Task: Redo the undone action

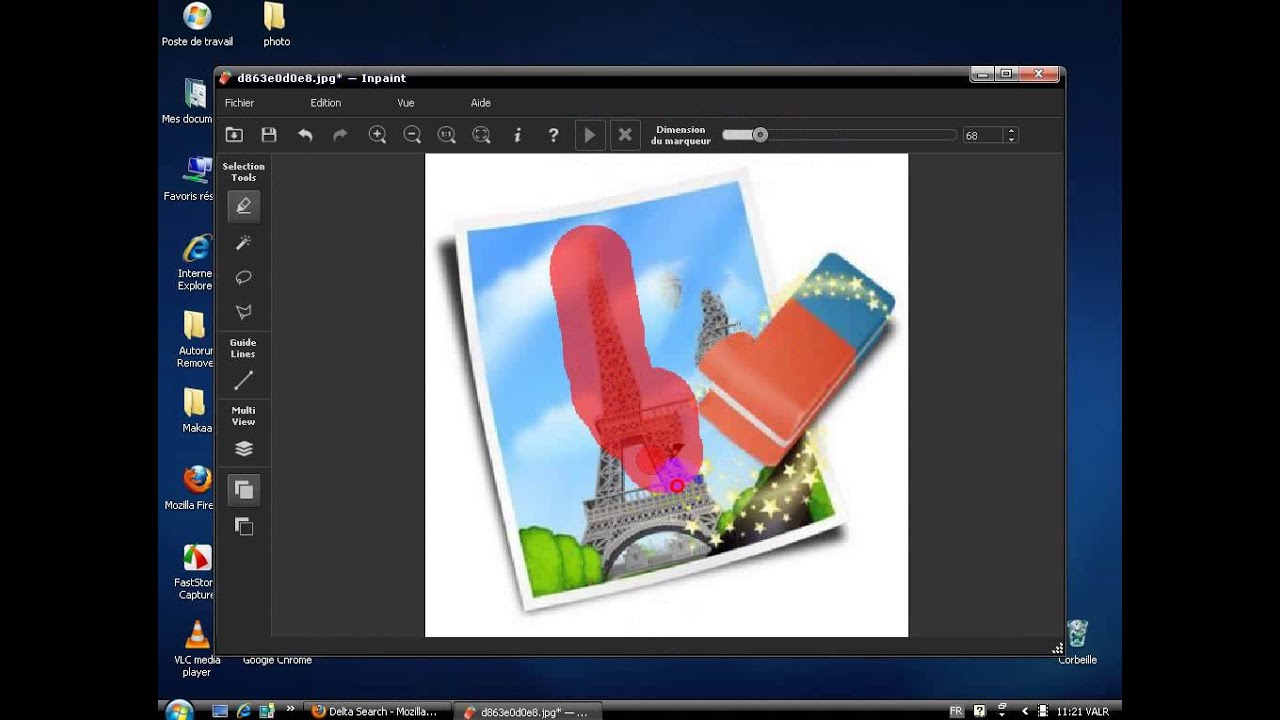Action: tap(340, 135)
